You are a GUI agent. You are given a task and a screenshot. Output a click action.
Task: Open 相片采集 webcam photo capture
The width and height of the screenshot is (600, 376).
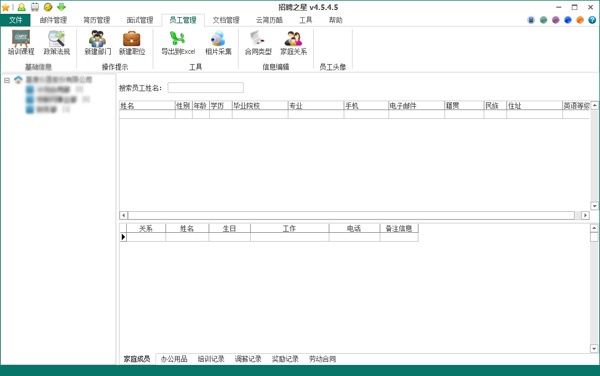tap(218, 43)
